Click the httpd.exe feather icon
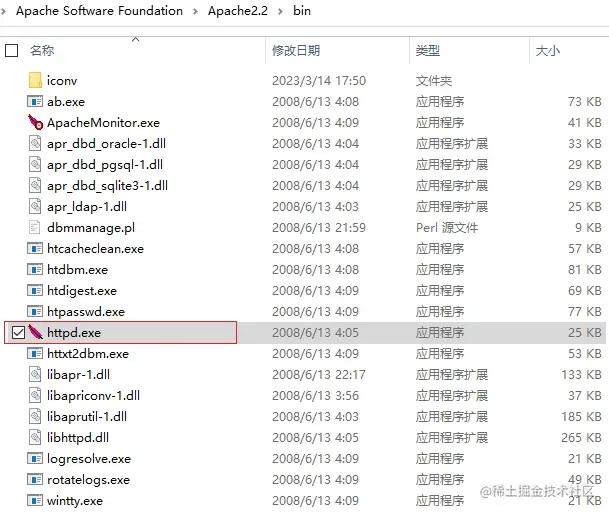Image resolution: width=609 pixels, height=513 pixels. [x=35, y=332]
